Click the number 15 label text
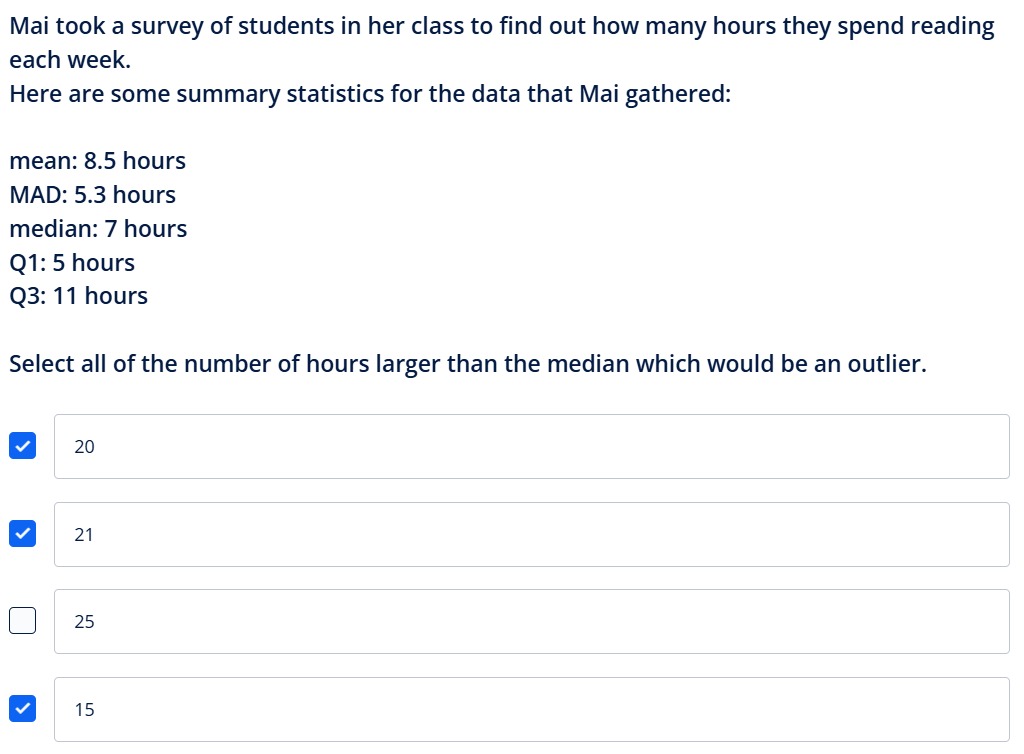The image size is (1024, 754). point(84,710)
